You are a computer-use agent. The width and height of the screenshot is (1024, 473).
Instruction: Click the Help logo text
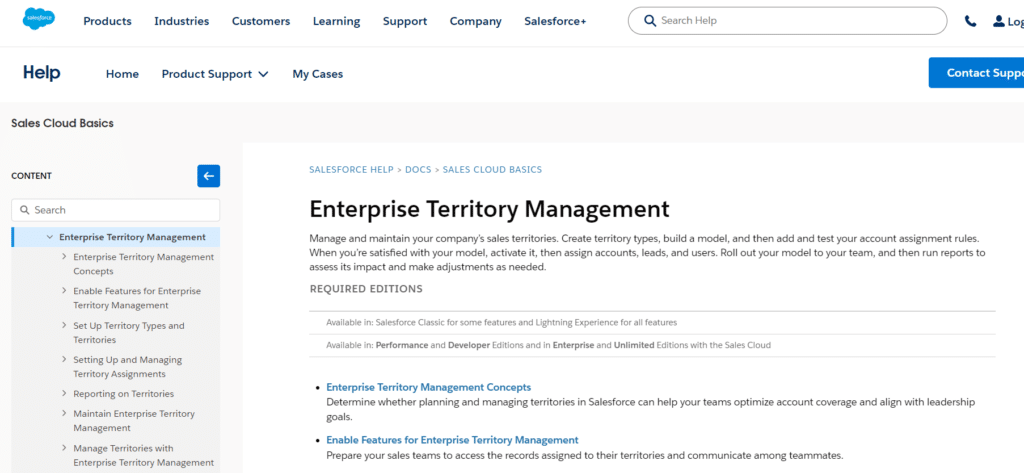(x=42, y=73)
